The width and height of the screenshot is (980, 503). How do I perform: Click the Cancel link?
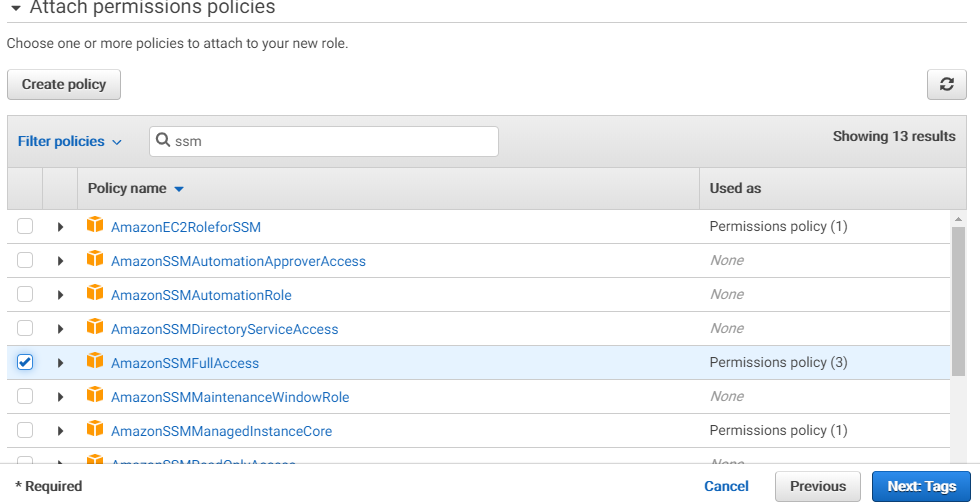pos(726,486)
